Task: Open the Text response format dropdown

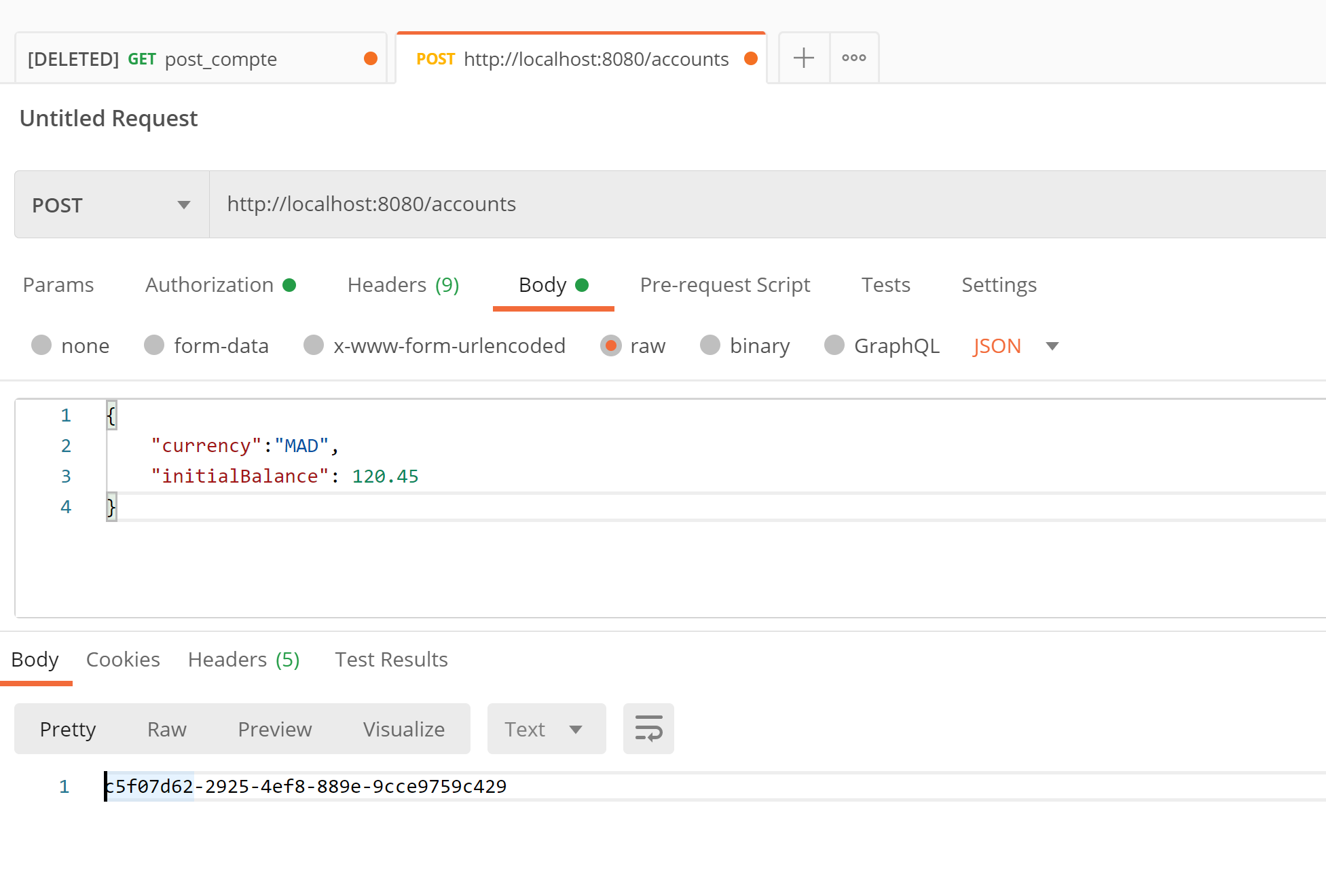Action: (x=547, y=729)
